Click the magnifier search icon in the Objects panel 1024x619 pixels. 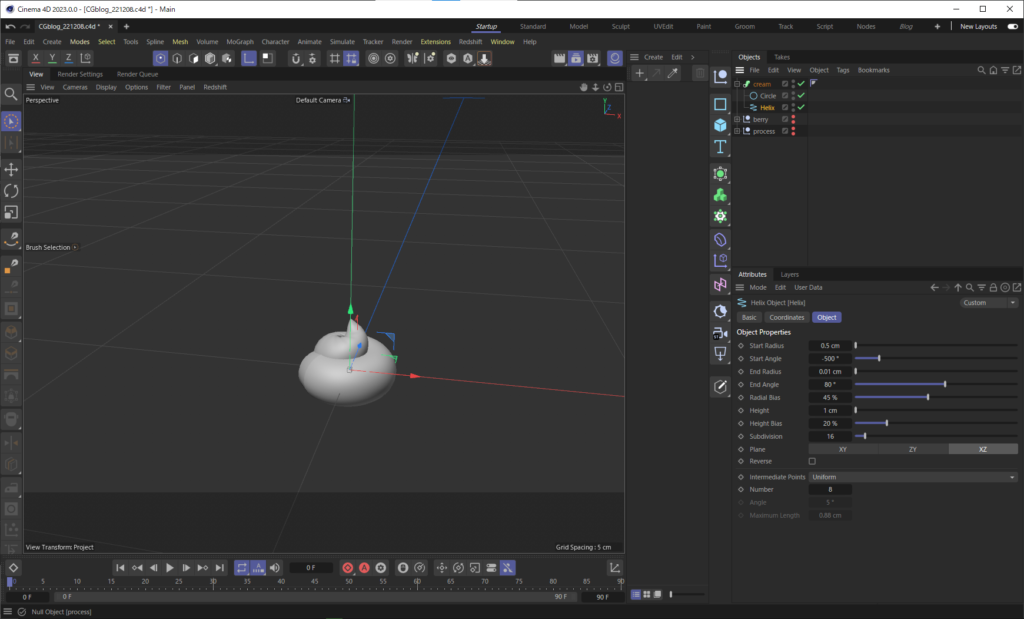[980, 70]
